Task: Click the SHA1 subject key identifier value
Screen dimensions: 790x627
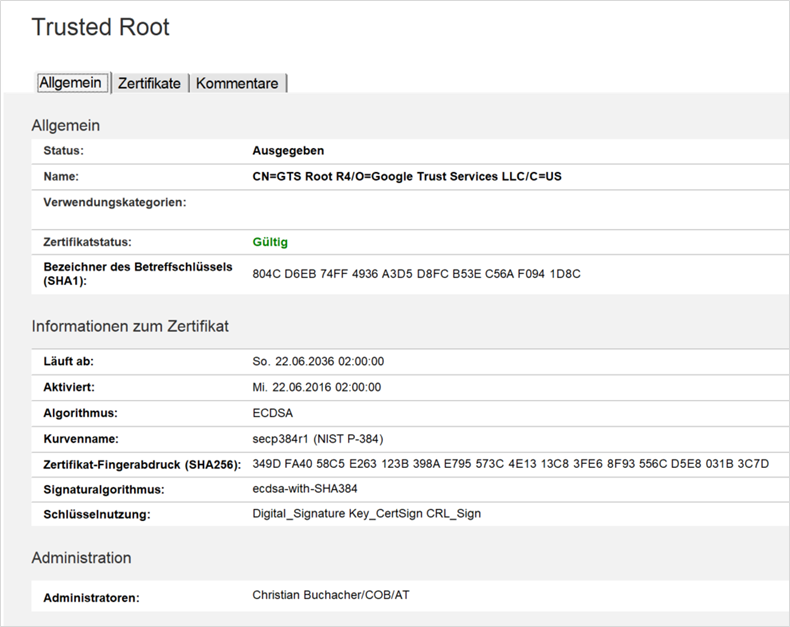Action: point(416,274)
